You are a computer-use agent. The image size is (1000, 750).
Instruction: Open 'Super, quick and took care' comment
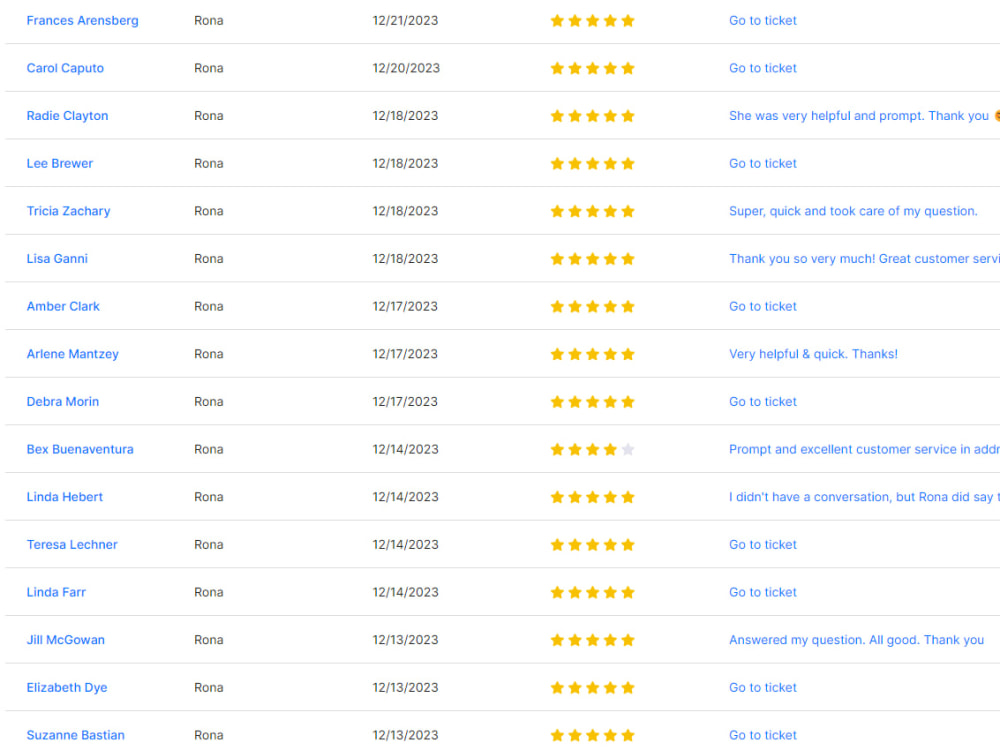point(853,211)
